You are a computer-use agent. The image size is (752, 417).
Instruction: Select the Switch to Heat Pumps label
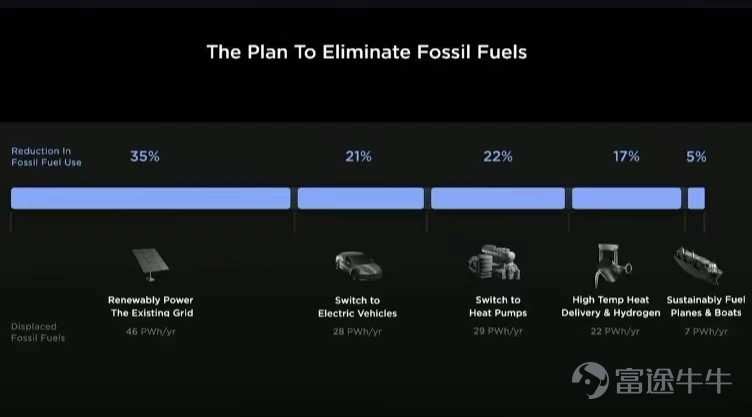[498, 306]
